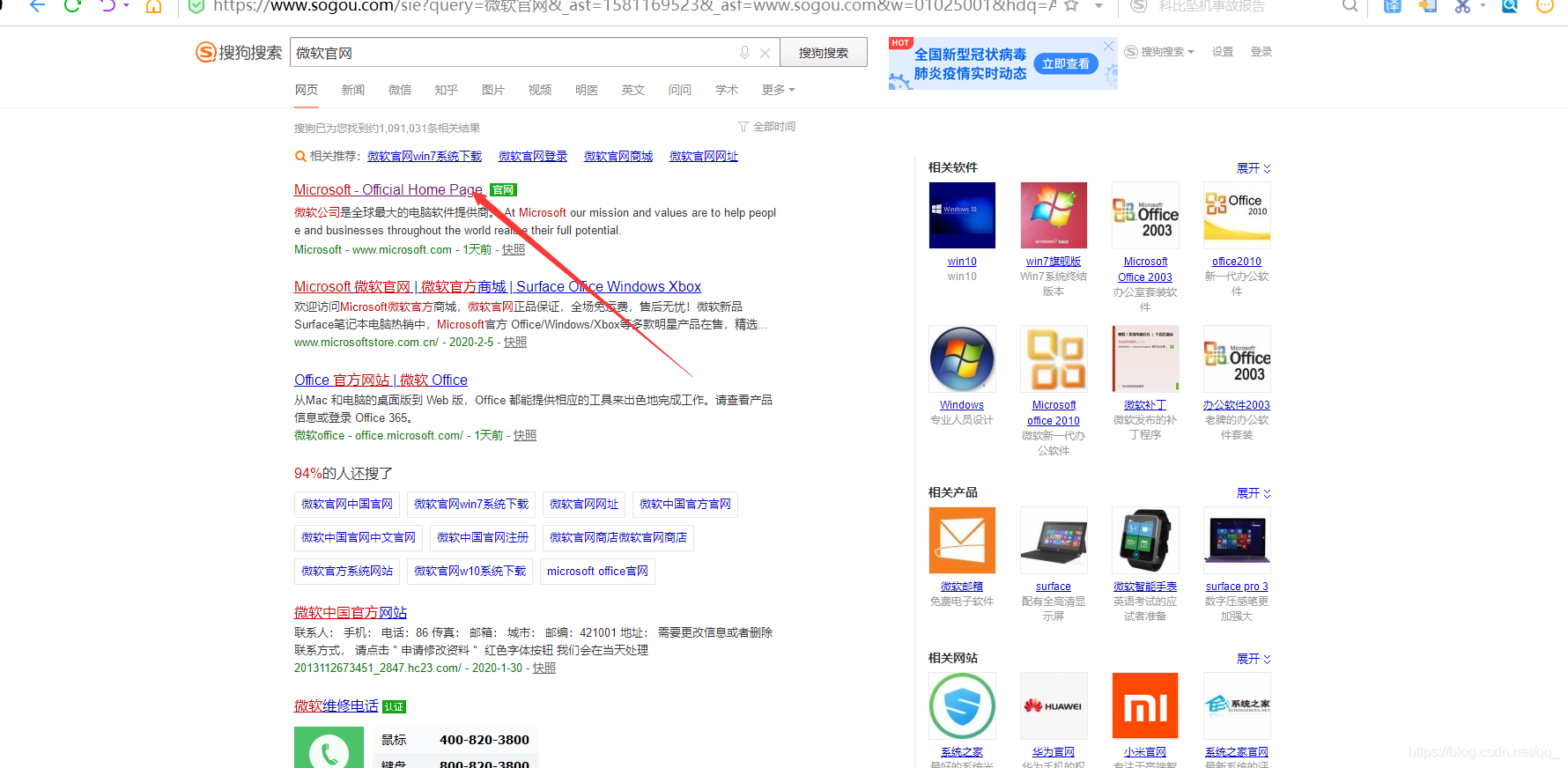
Task: Click office2010 software link text
Action: pyautogui.click(x=1237, y=262)
